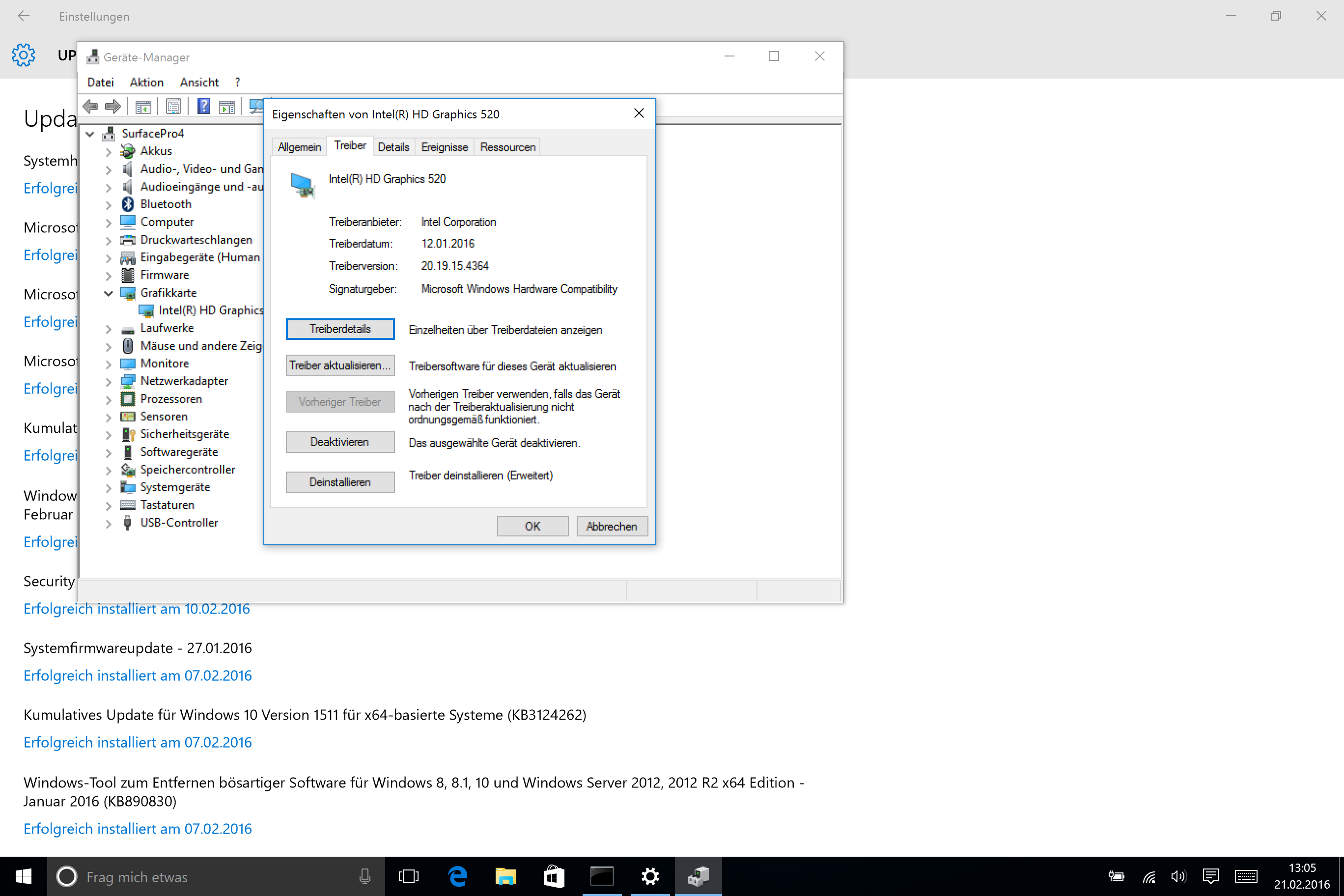Click the Abbrechen button

[x=612, y=526]
